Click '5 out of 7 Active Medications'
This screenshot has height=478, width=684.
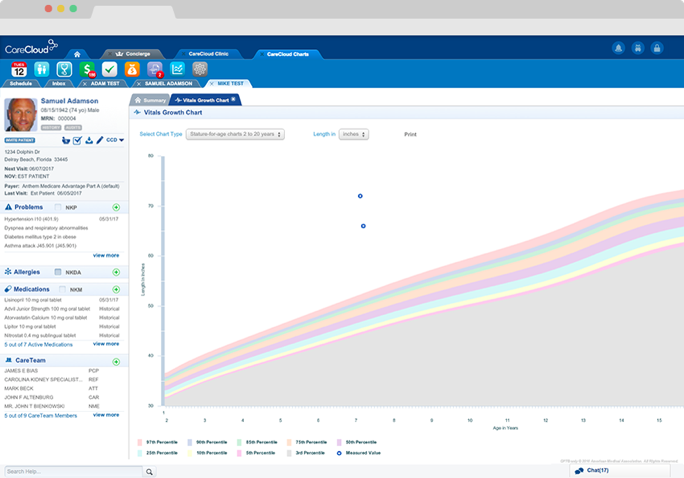coord(38,345)
